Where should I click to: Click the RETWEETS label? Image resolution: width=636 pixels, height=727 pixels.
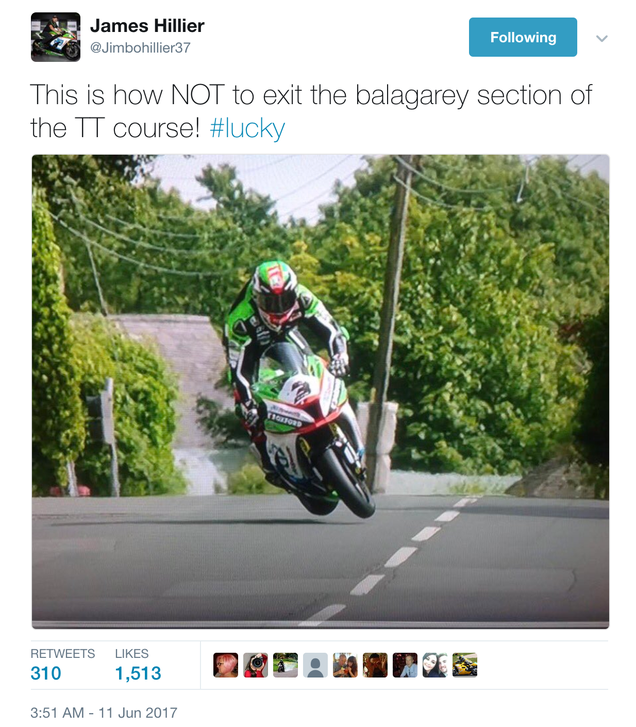click(x=63, y=654)
